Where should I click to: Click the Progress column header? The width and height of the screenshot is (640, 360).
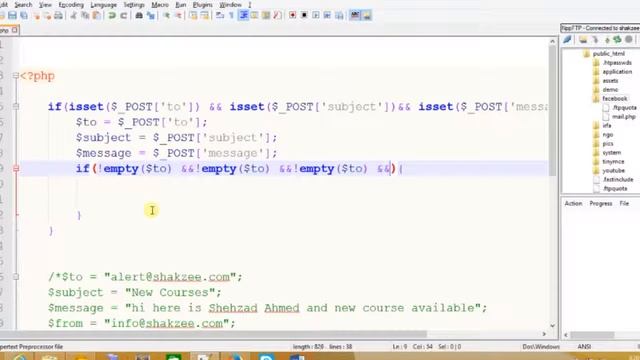pos(600,203)
